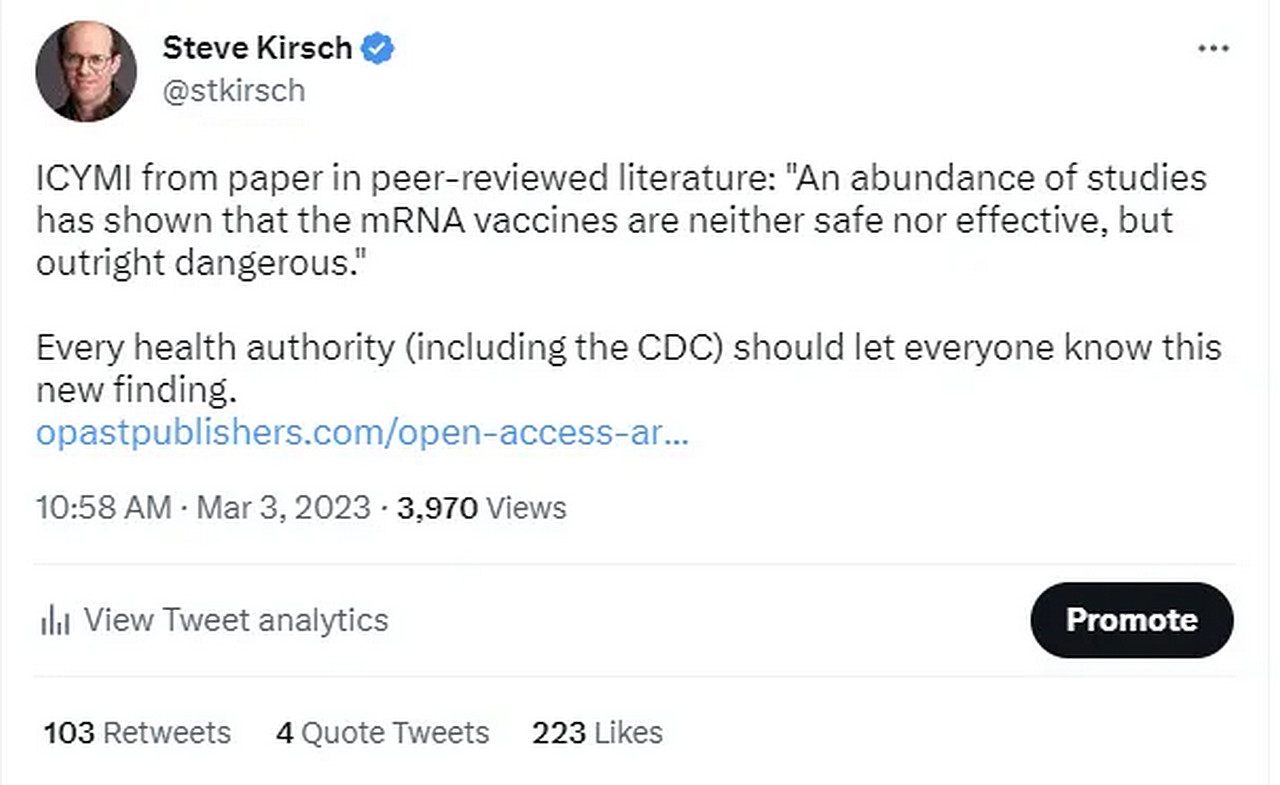
Task: Open the 4 Quote Tweets list
Action: [383, 733]
